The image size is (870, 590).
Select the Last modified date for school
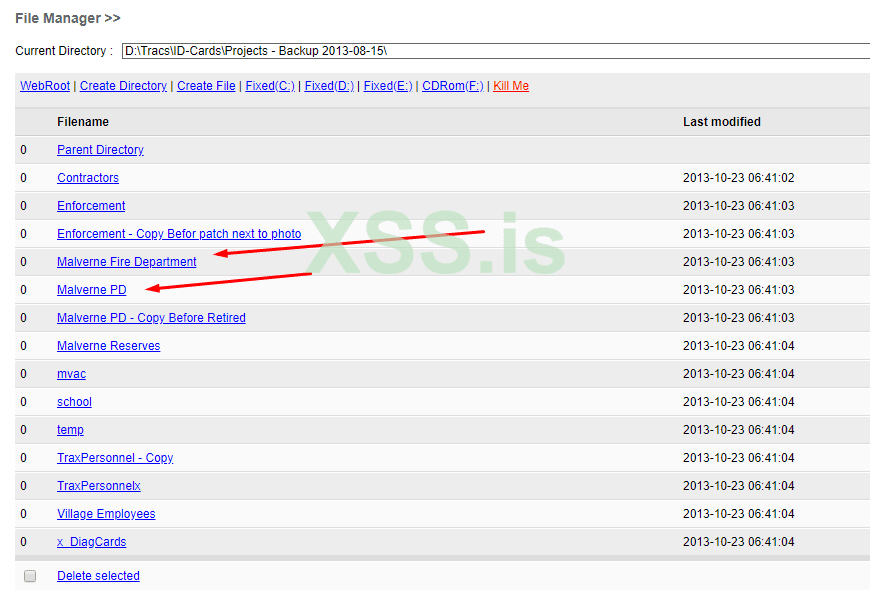click(739, 402)
